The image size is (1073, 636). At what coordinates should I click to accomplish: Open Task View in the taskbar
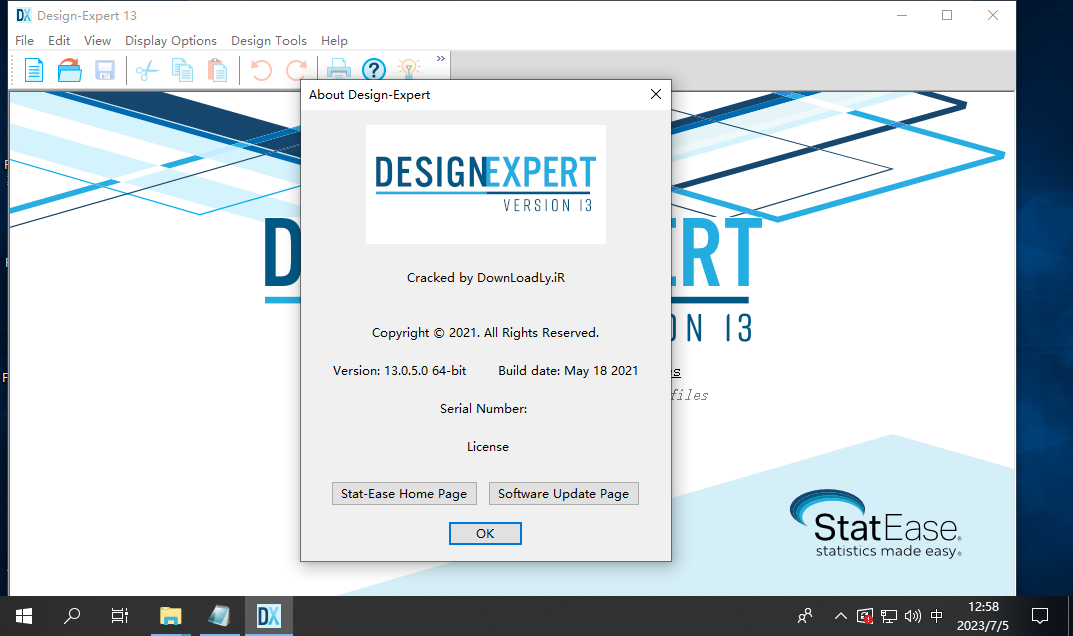pos(120,616)
